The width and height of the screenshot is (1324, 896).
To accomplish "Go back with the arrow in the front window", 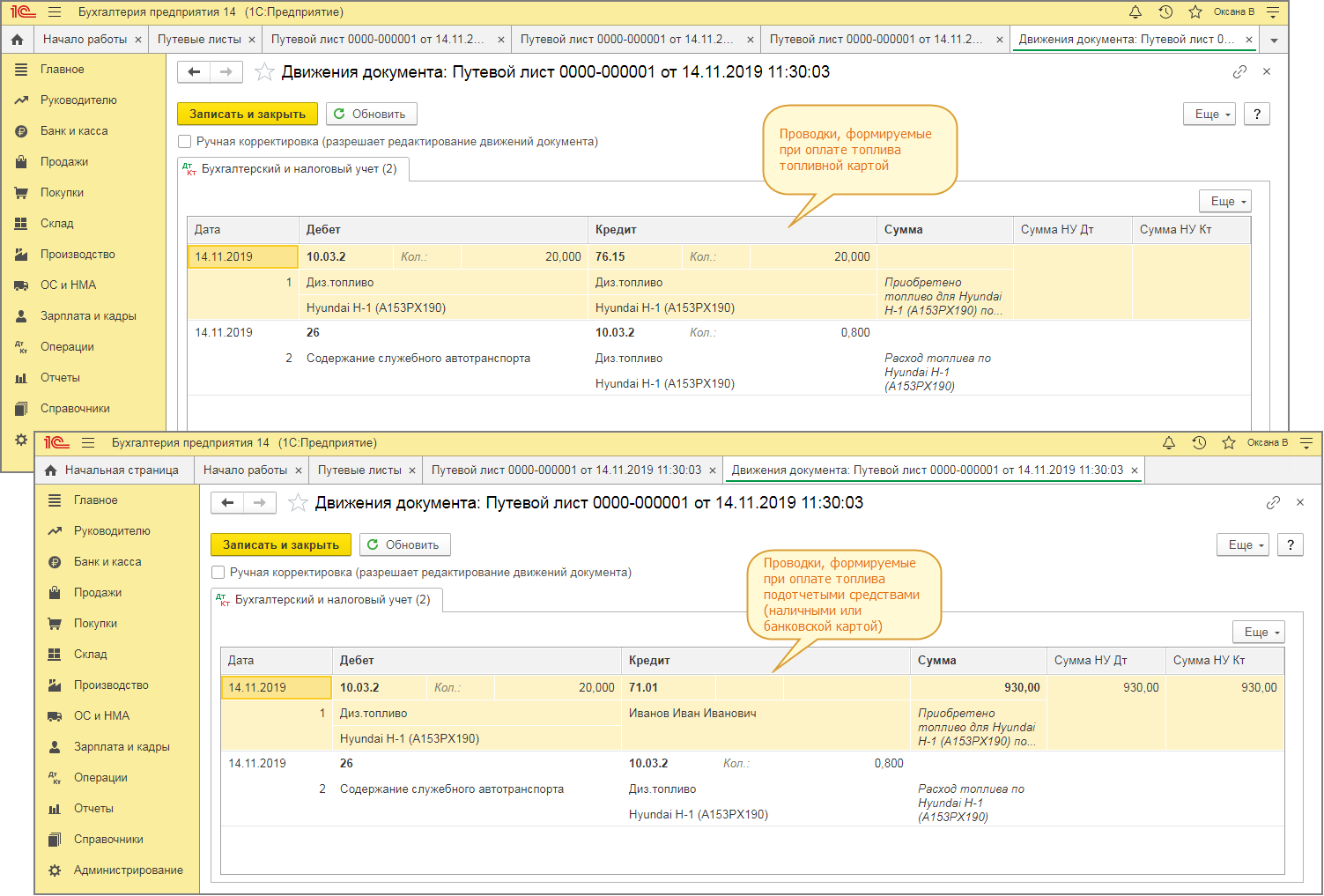I will [x=227, y=502].
